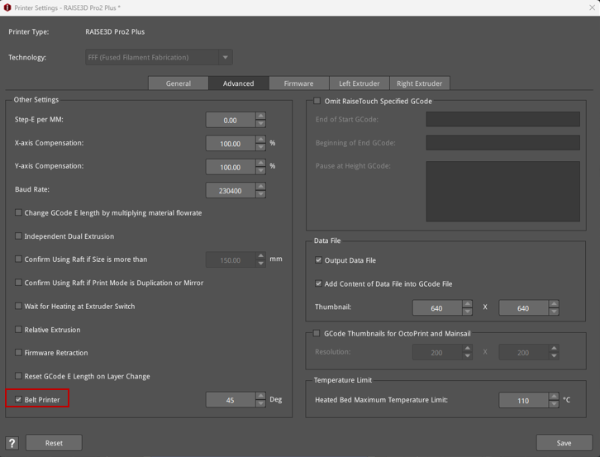Switch to the Firmware tab
This screenshot has width=600, height=457.
click(299, 83)
